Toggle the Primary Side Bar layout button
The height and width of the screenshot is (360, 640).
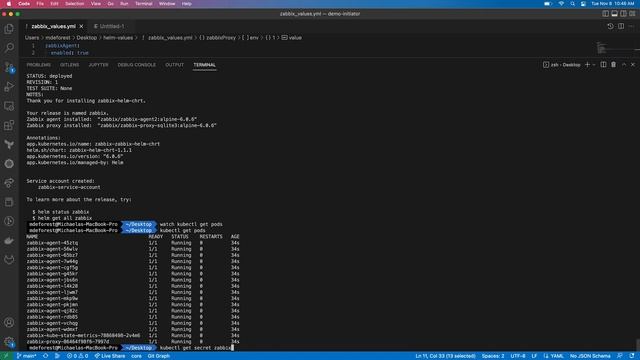[605, 13]
